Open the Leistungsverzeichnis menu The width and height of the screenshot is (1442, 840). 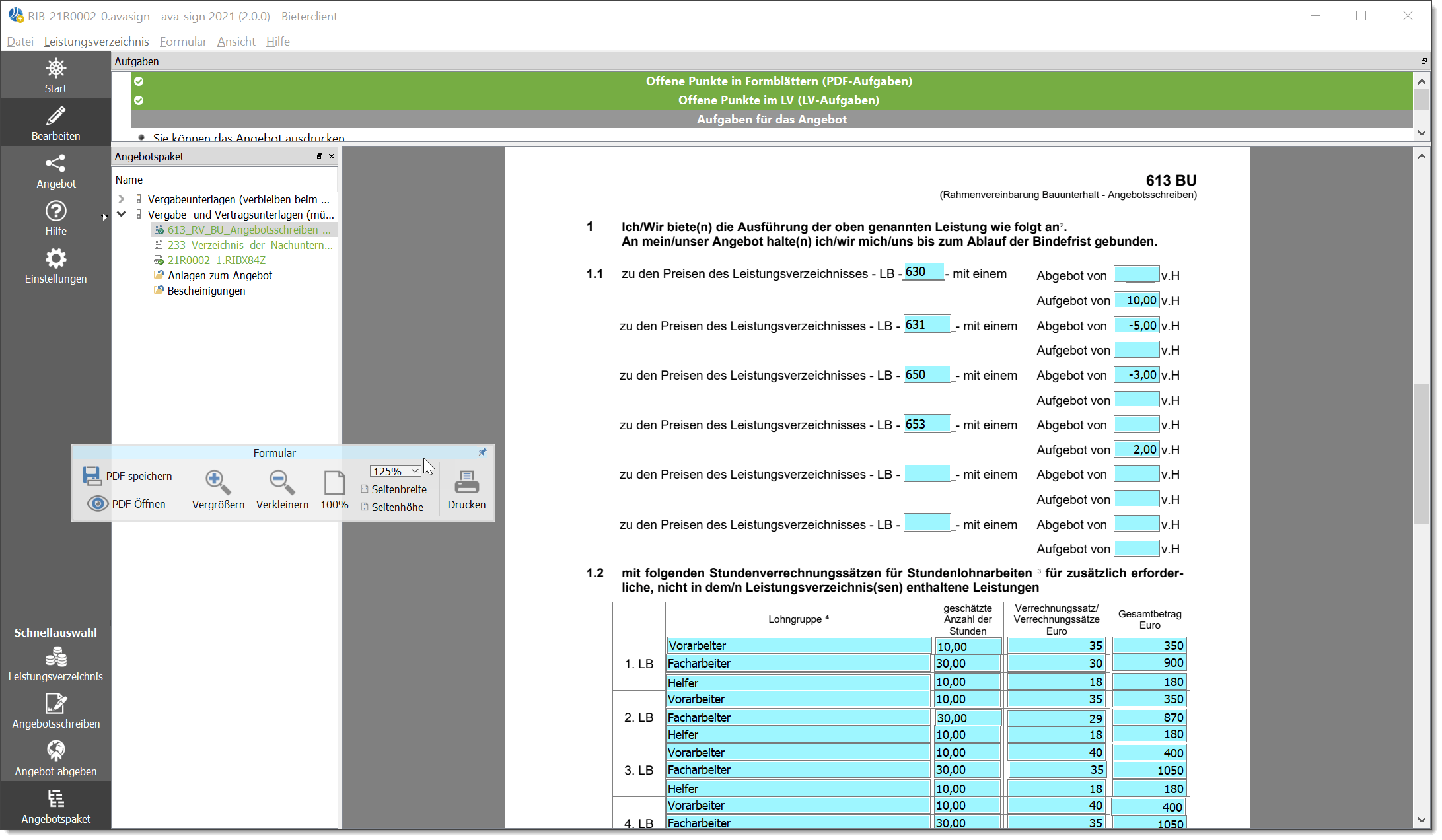click(96, 41)
